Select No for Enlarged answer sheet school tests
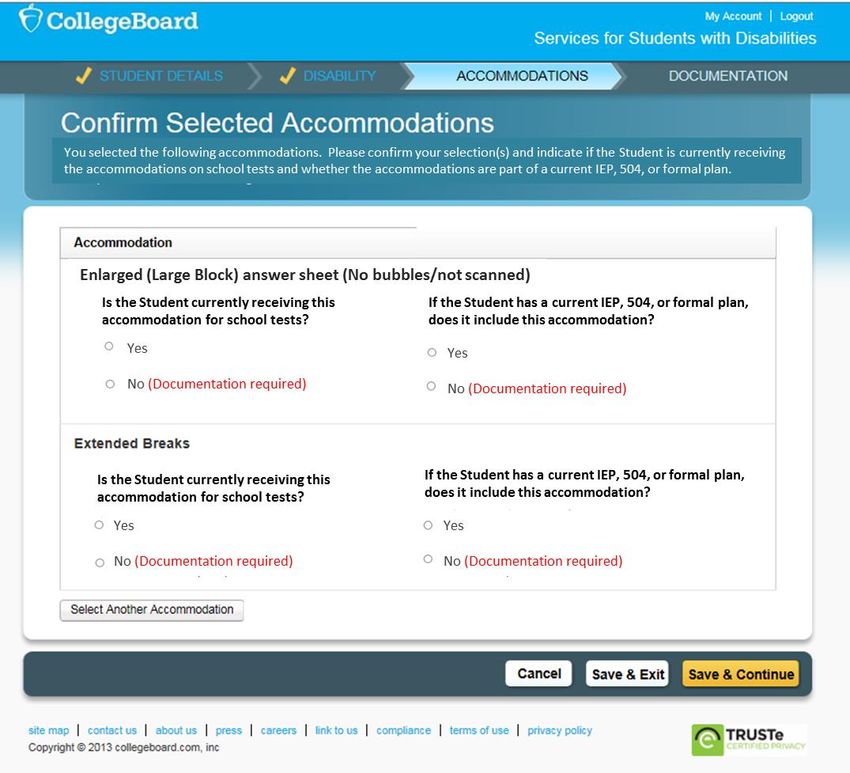 point(110,384)
